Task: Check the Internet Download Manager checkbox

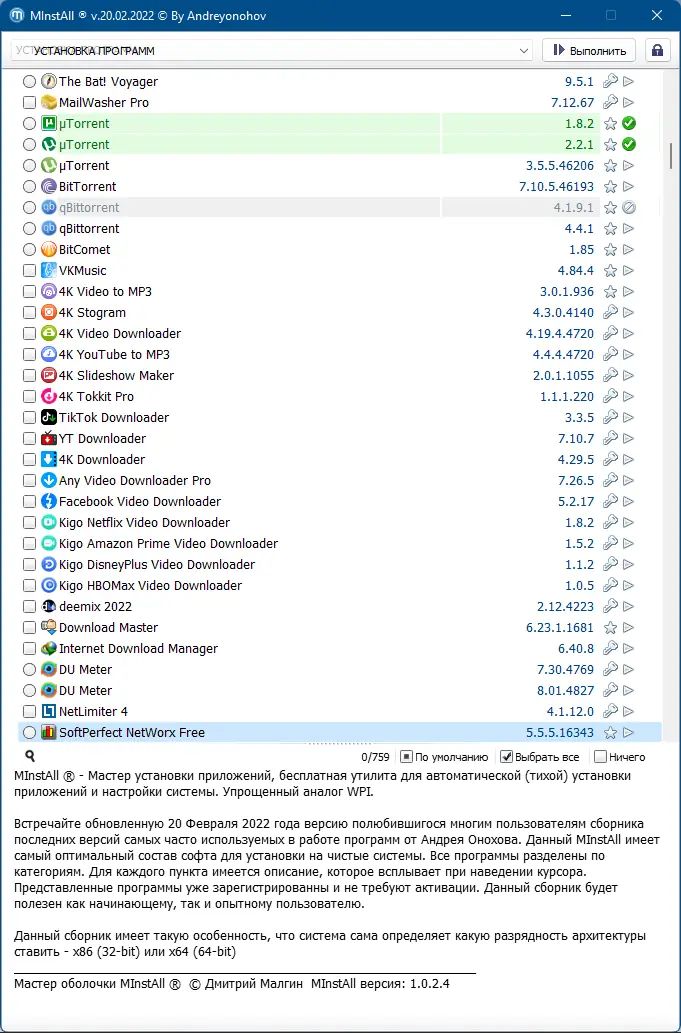Action: point(29,649)
